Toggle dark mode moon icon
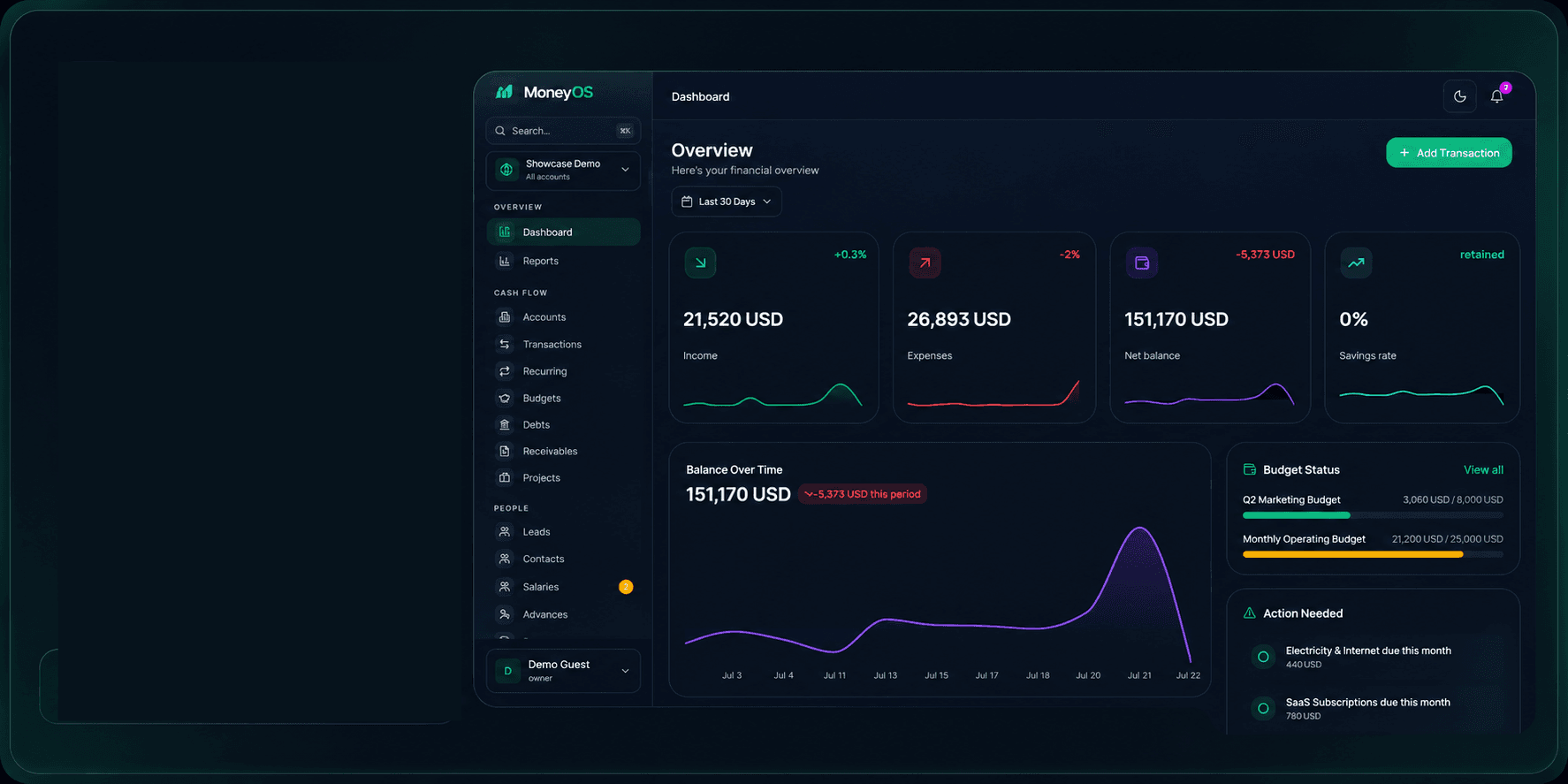 click(x=1460, y=96)
